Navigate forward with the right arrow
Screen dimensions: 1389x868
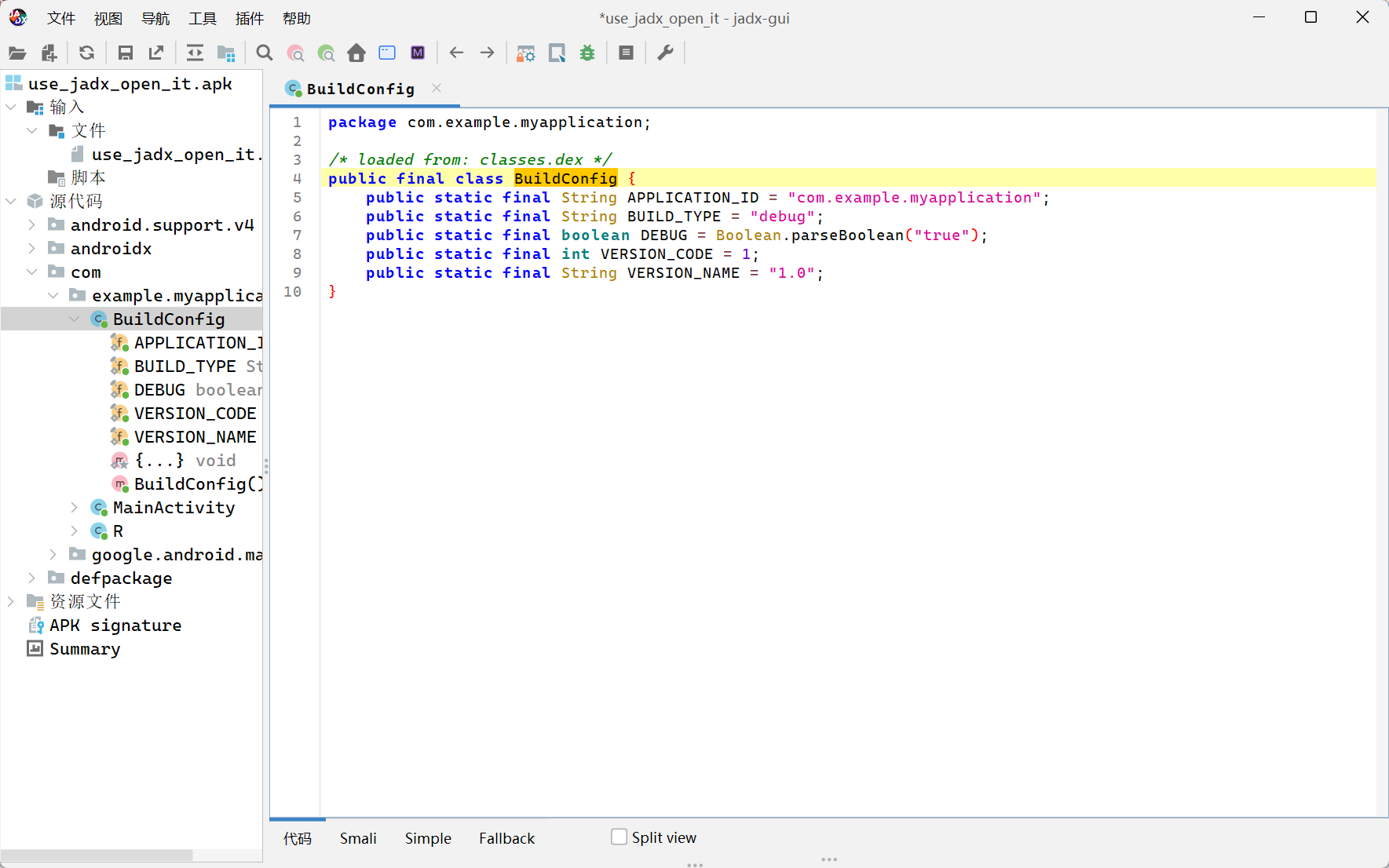pos(487,53)
